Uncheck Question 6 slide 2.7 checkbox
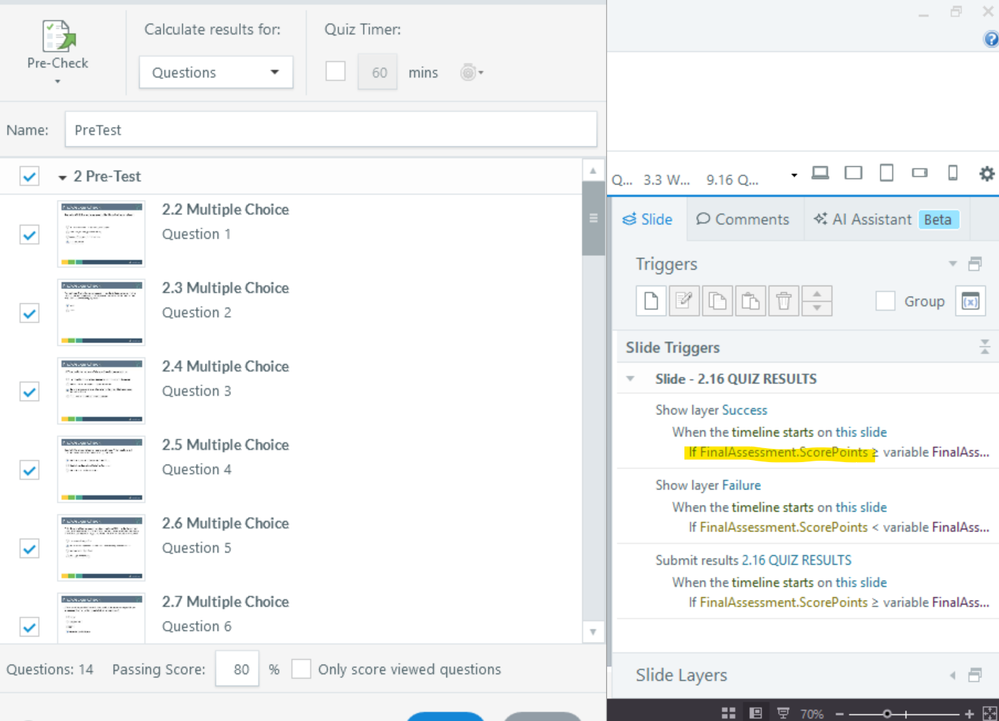999x721 pixels. click(29, 627)
